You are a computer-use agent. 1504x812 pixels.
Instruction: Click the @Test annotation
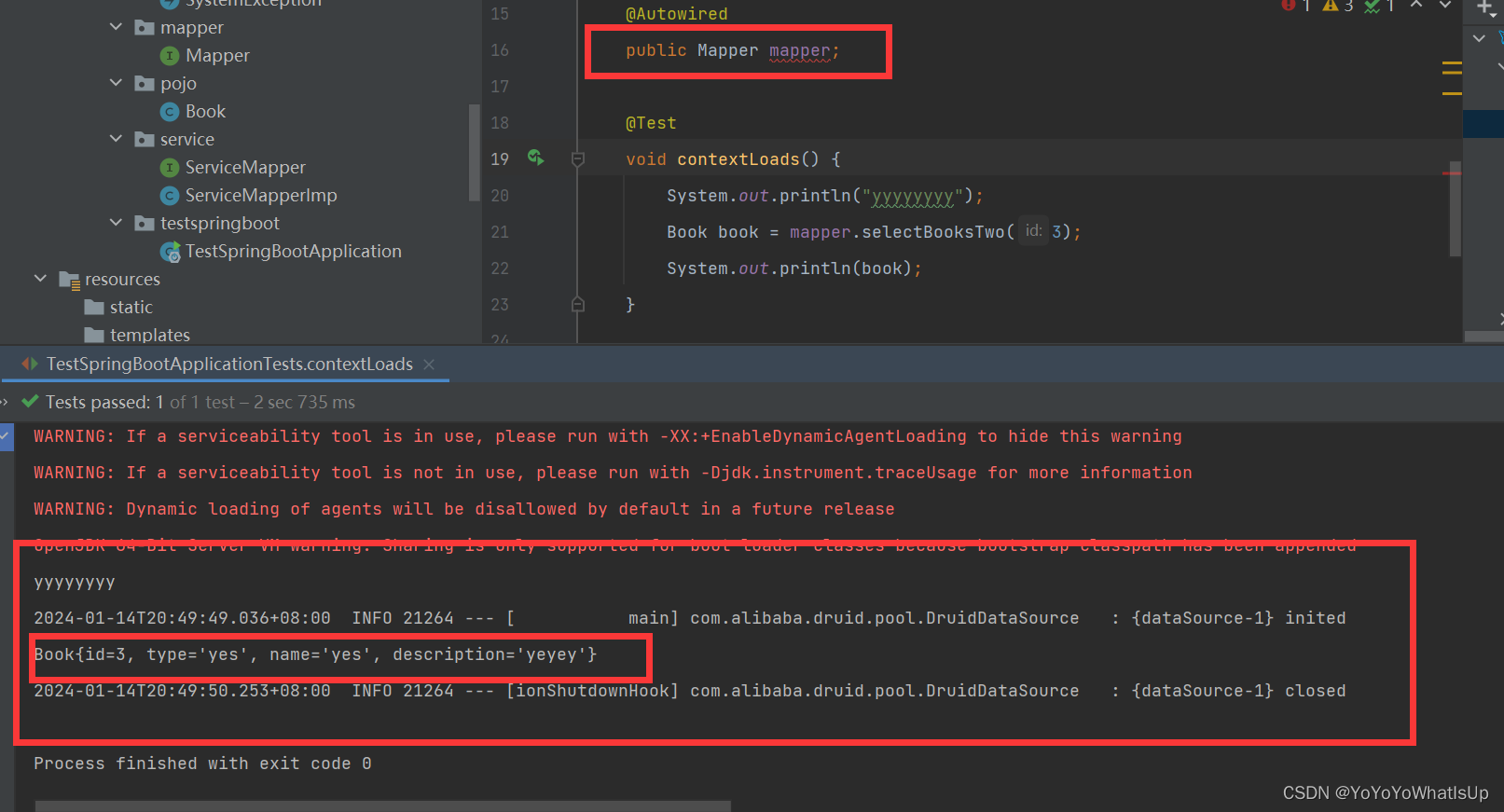(x=651, y=123)
